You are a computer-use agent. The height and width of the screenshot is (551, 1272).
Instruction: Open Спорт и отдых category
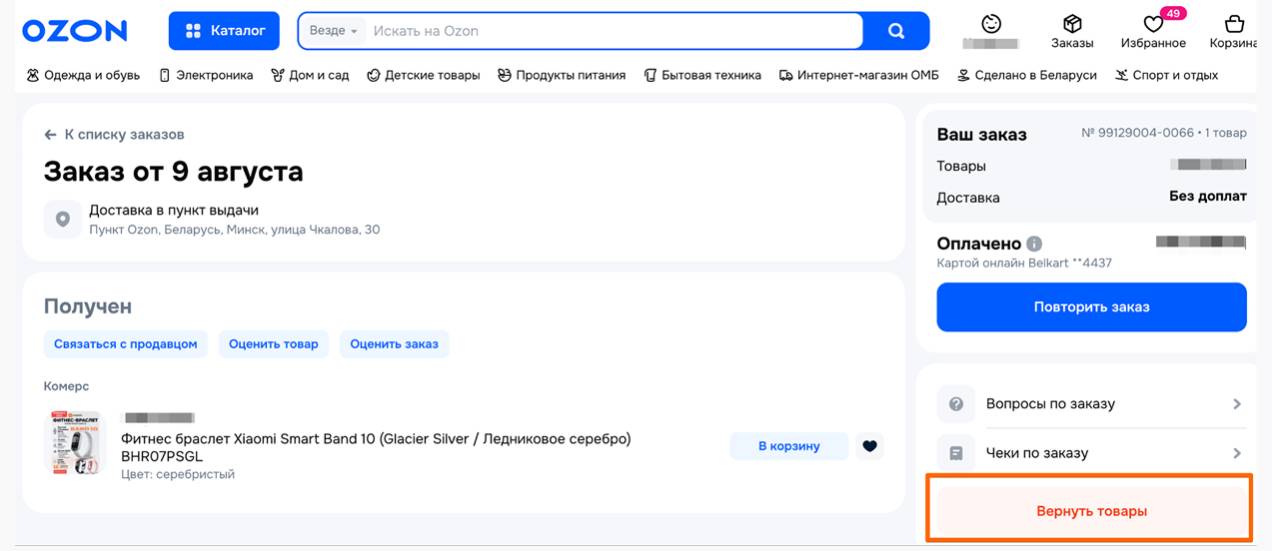pyautogui.click(x=1166, y=75)
